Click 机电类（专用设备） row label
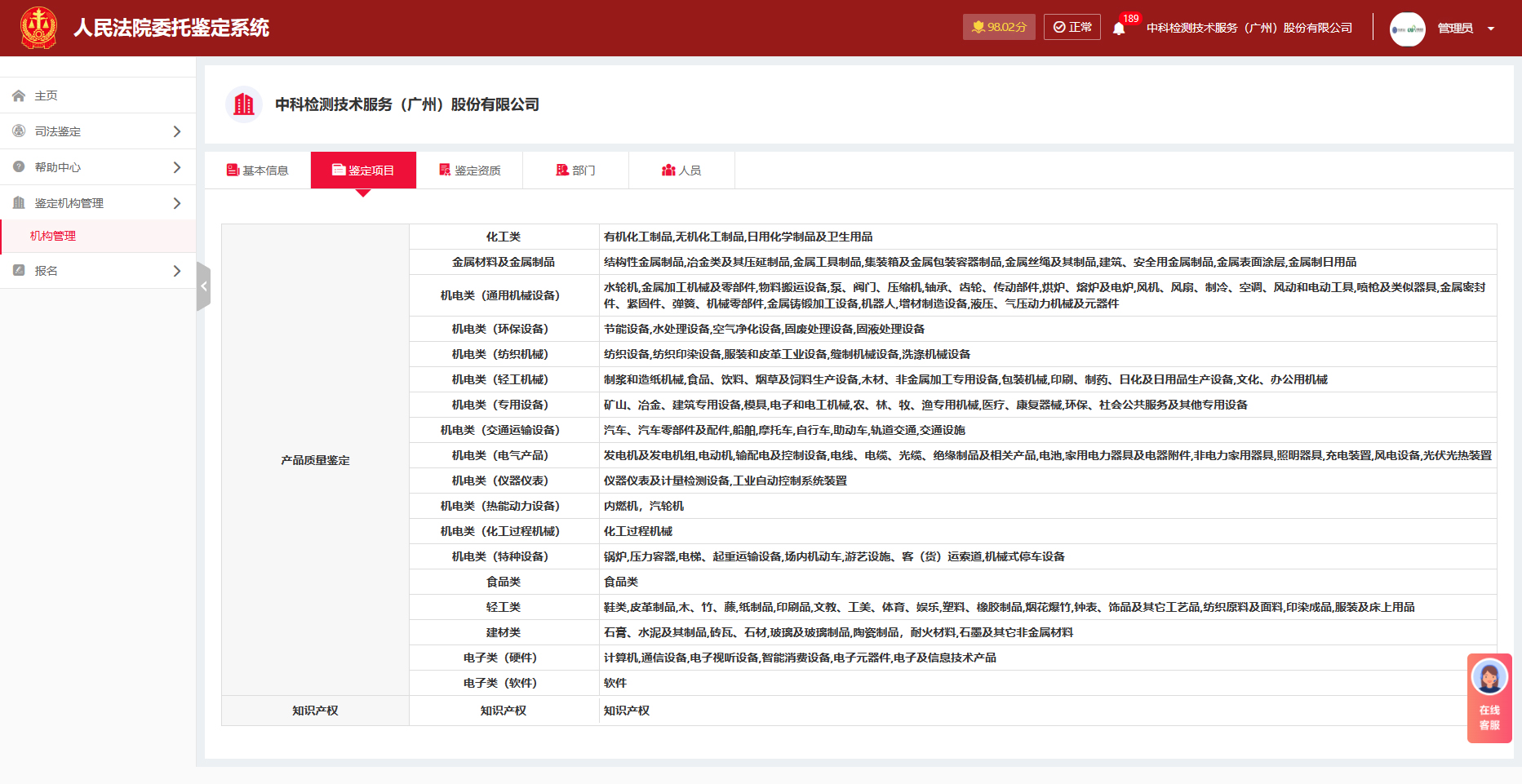Image resolution: width=1522 pixels, height=784 pixels. tap(504, 405)
